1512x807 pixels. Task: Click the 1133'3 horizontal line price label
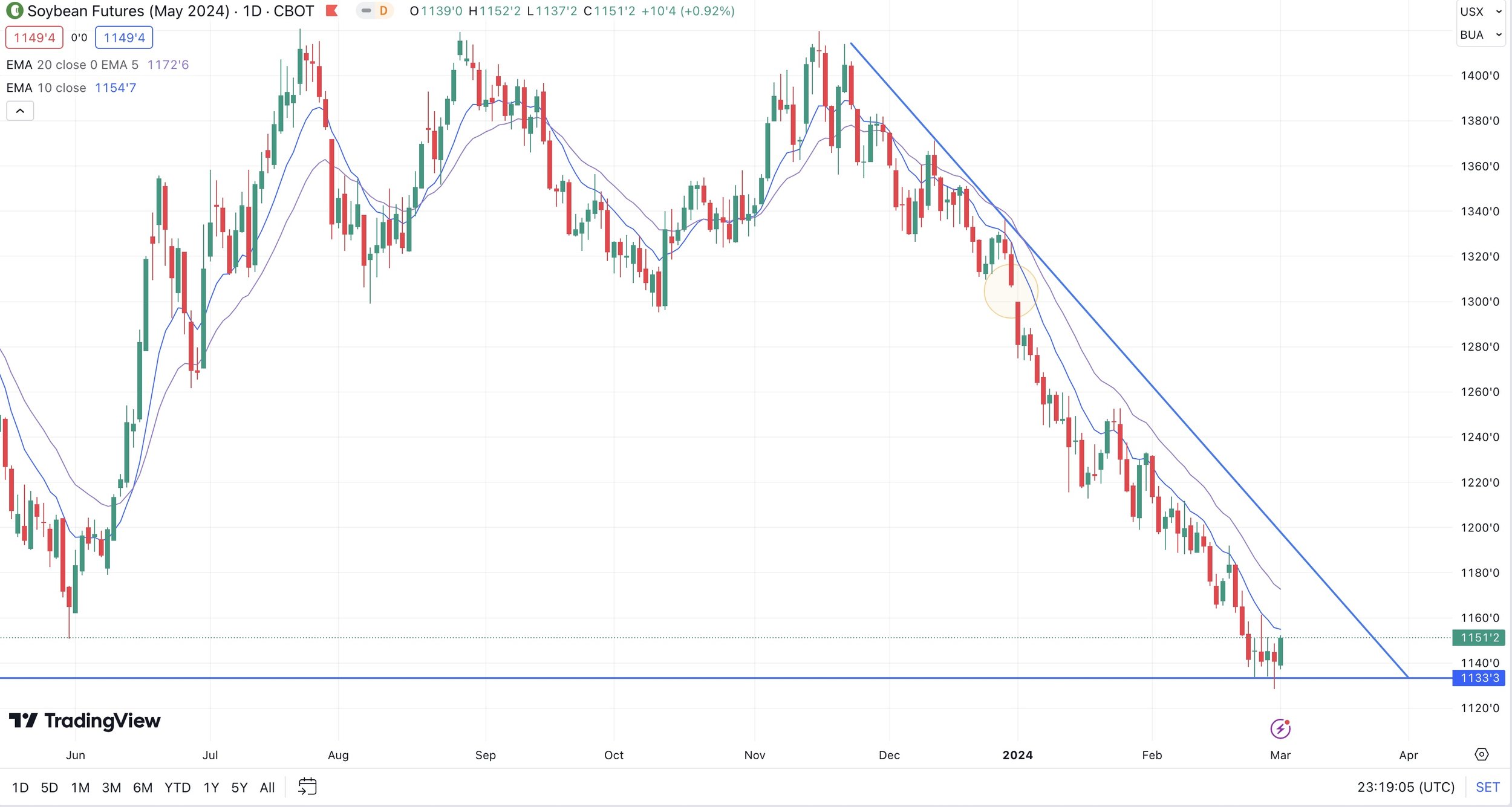[x=1479, y=678]
